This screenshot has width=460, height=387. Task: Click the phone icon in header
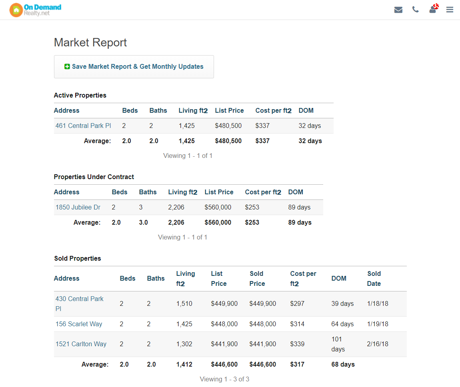[x=415, y=10]
